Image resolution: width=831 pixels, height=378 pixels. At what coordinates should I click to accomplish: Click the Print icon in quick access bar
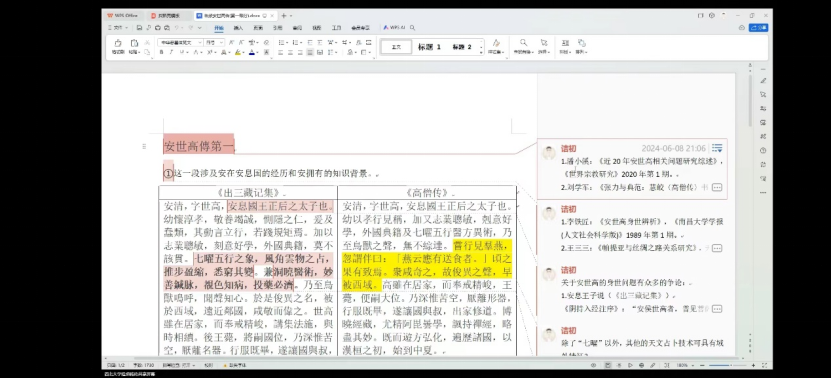pyautogui.click(x=157, y=28)
